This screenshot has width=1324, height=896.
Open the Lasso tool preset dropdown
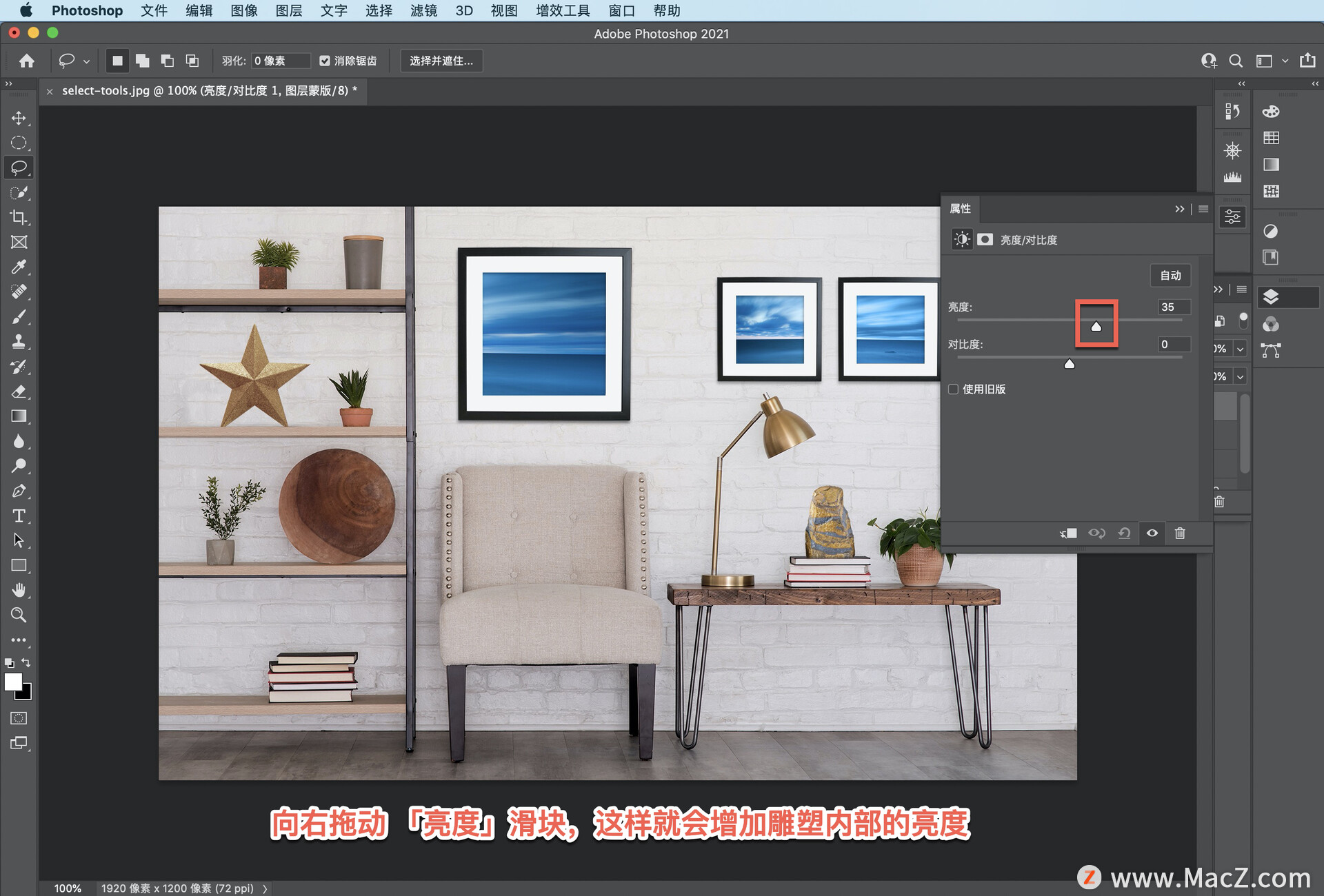point(86,61)
